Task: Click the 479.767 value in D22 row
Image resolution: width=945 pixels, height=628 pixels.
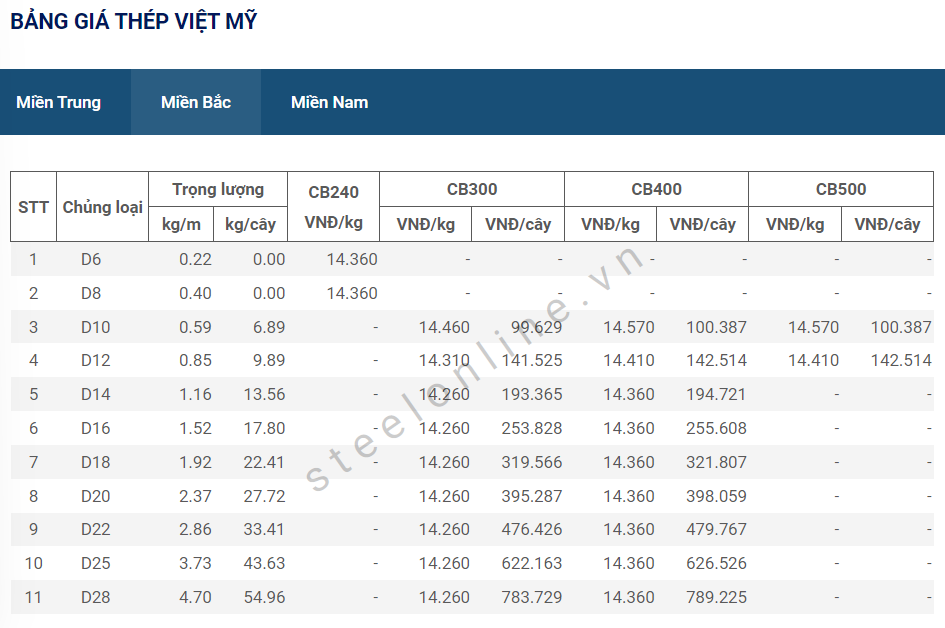Action: (x=717, y=530)
